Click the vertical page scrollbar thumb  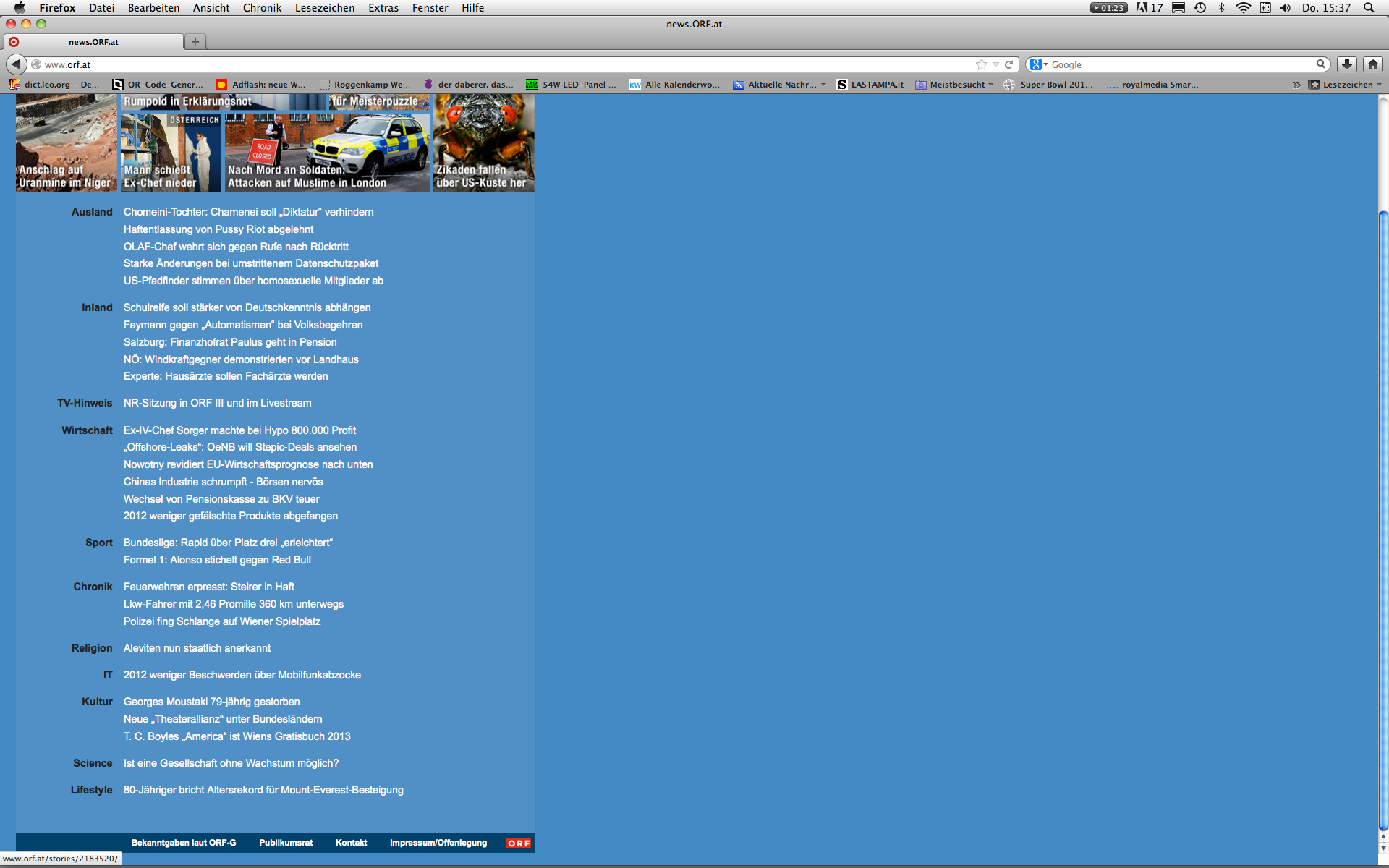coord(1383,521)
